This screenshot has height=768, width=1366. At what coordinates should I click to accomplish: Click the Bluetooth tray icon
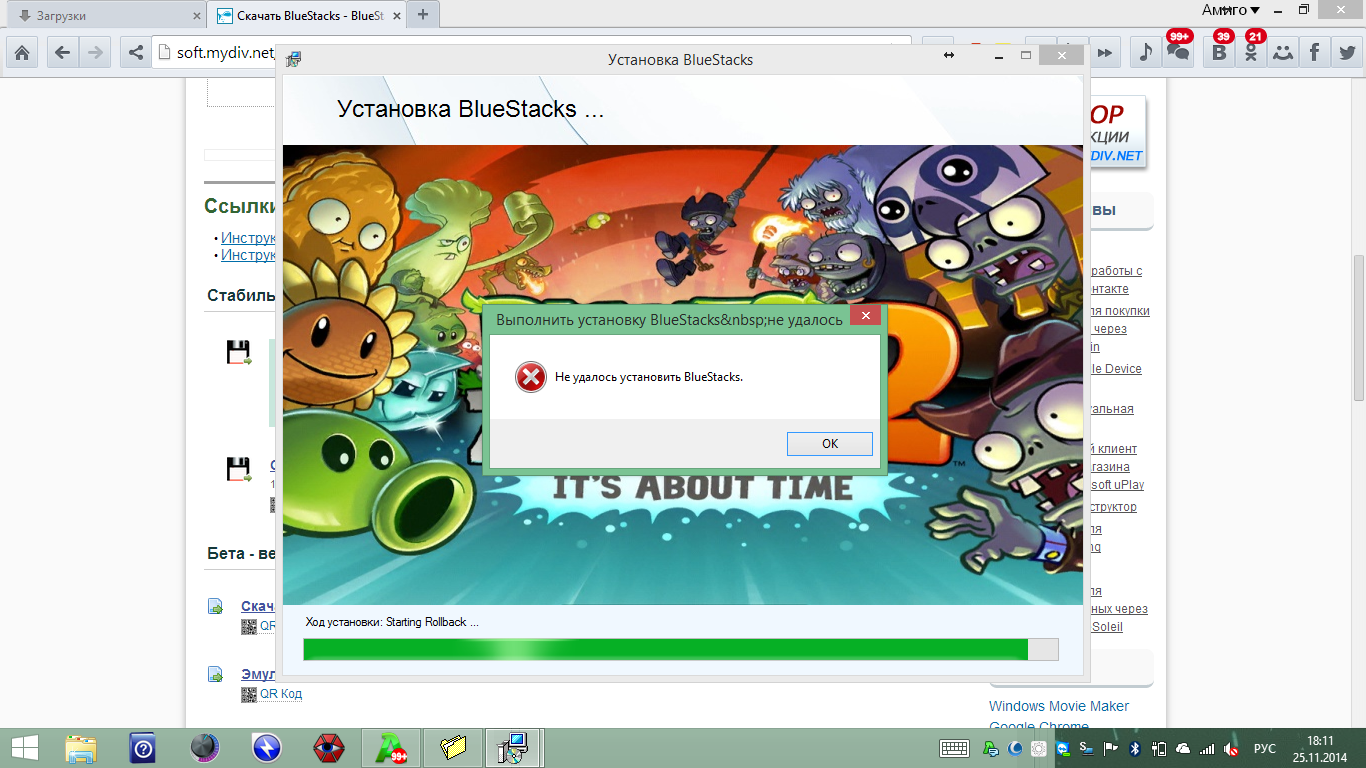tap(1135, 748)
